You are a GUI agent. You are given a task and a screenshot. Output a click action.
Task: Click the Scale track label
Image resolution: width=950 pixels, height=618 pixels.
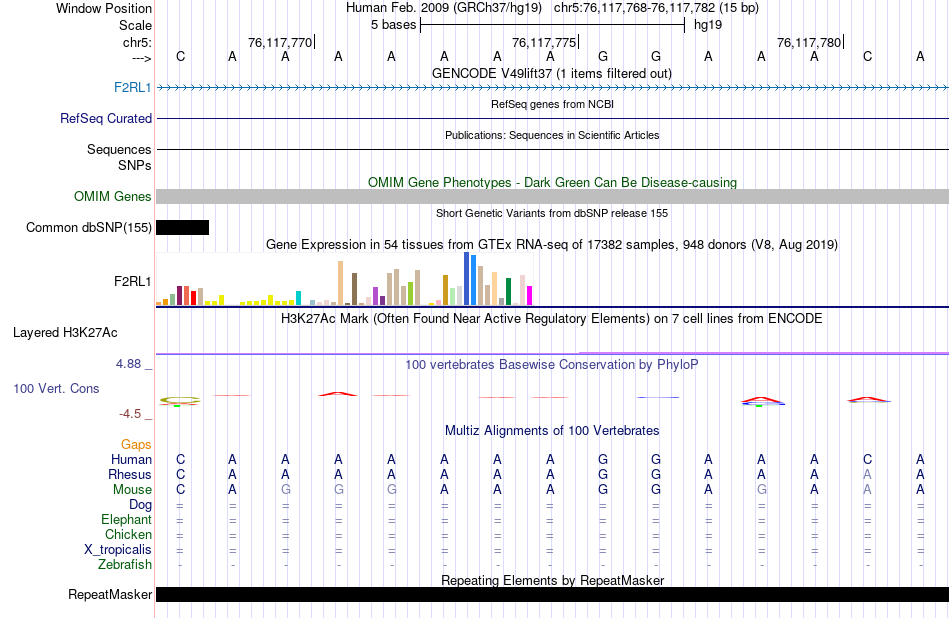pos(135,25)
